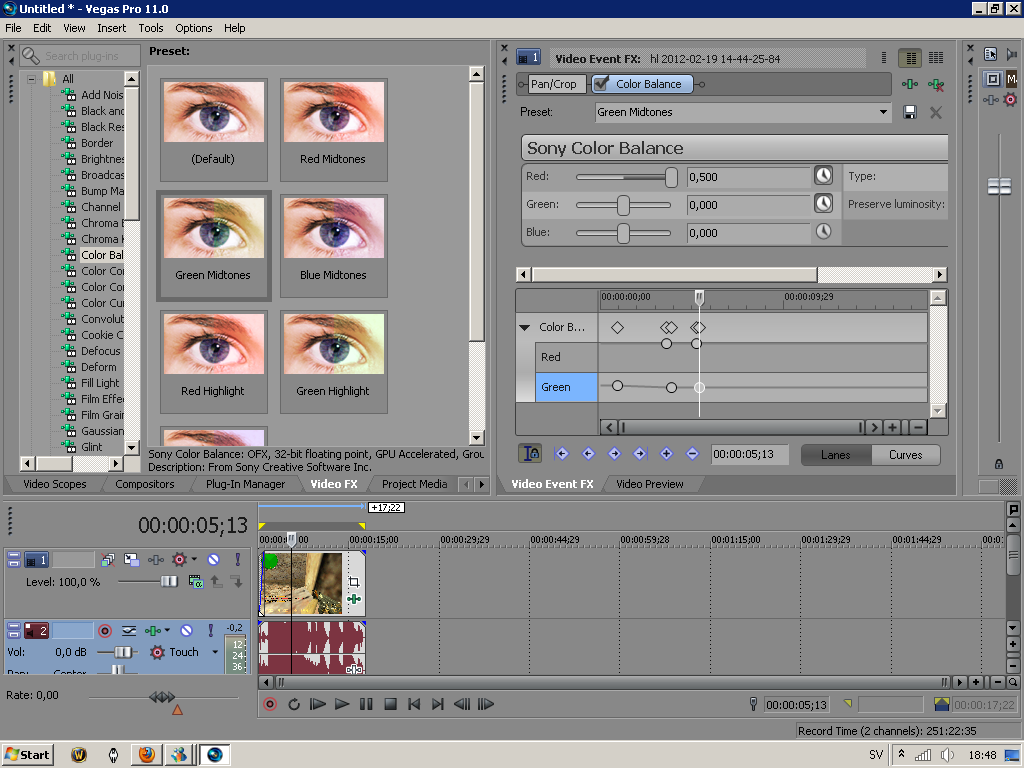This screenshot has width=1024, height=768.
Task: Switch to the Video Preview tab
Action: (650, 484)
